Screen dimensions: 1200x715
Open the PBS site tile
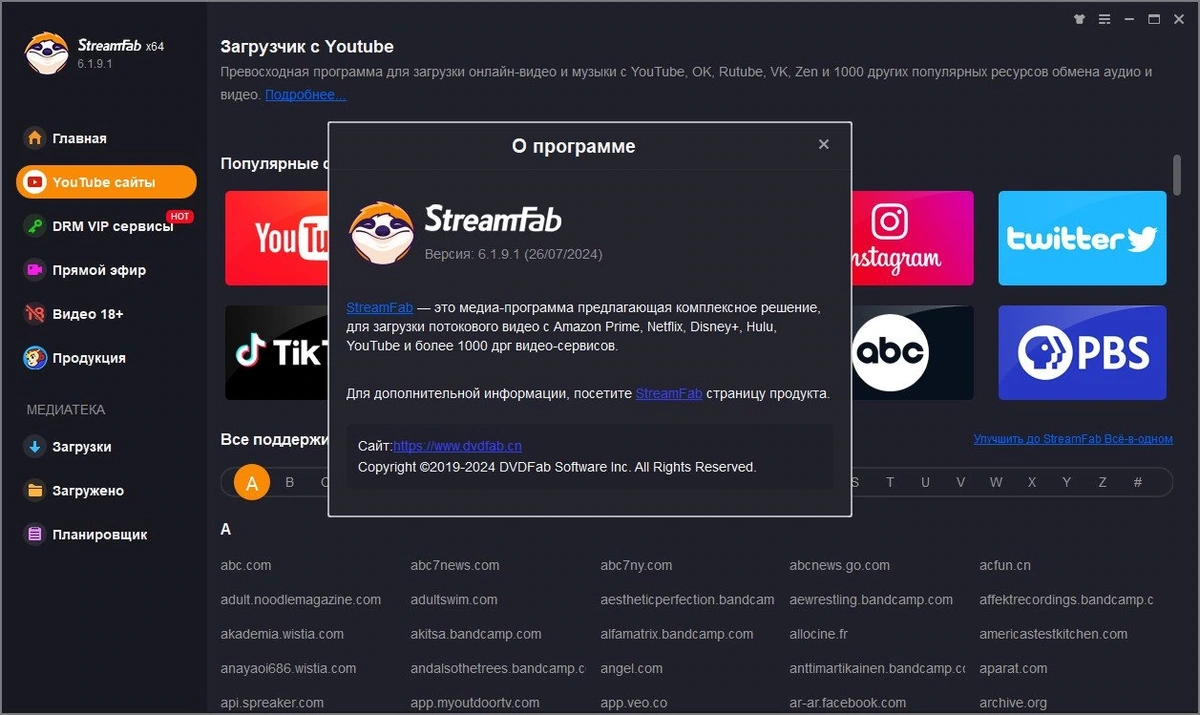coord(1082,352)
